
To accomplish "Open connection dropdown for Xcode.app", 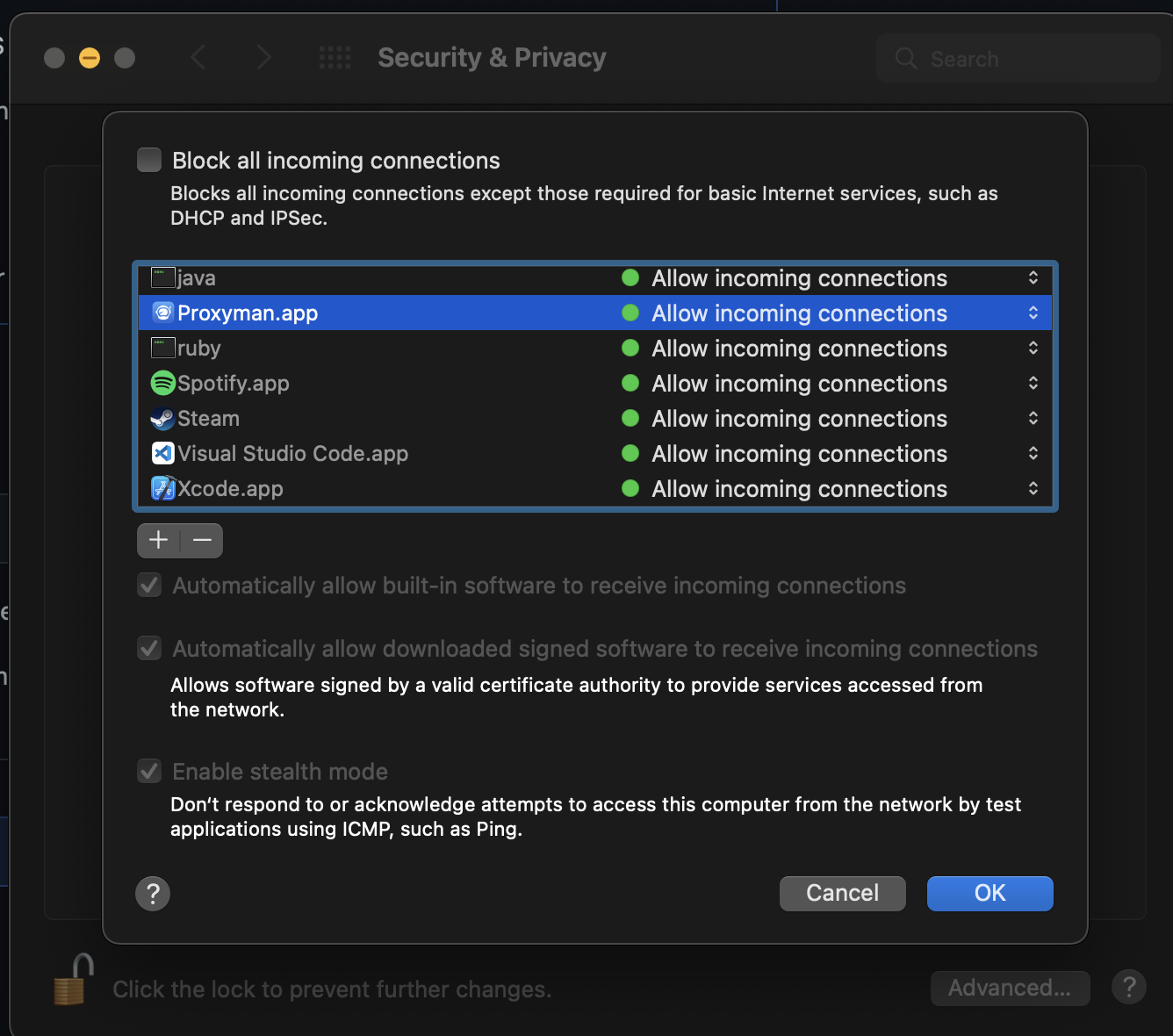I will (x=1033, y=488).
